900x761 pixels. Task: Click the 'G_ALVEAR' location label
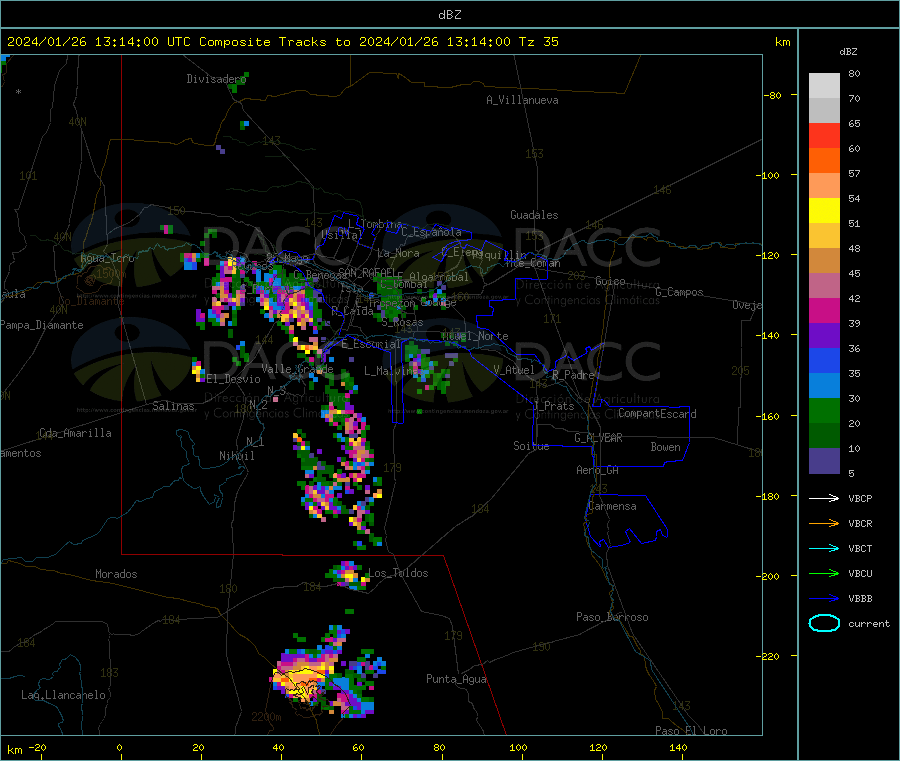(x=598, y=438)
